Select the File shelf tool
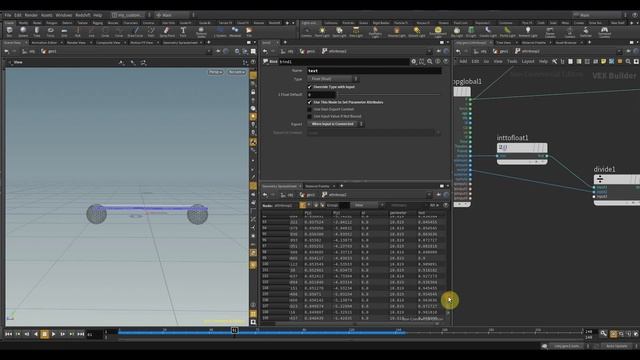The image size is (640, 360). 249,31
